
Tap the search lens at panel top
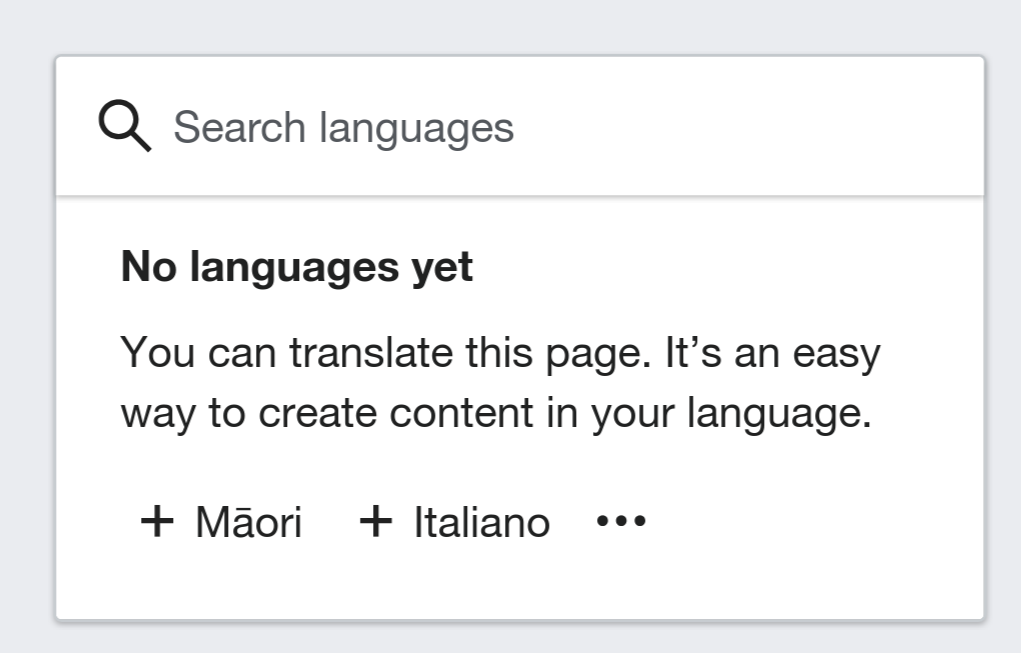(125, 126)
